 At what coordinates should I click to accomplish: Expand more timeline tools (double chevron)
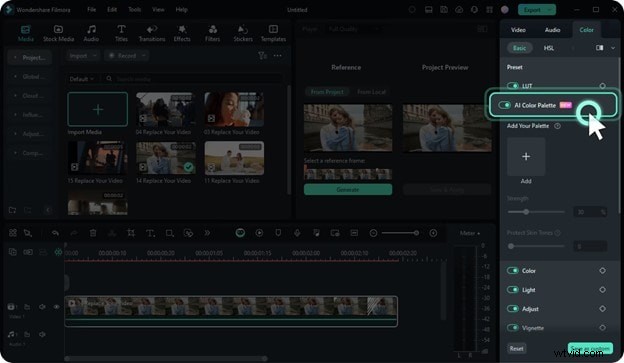coord(207,233)
